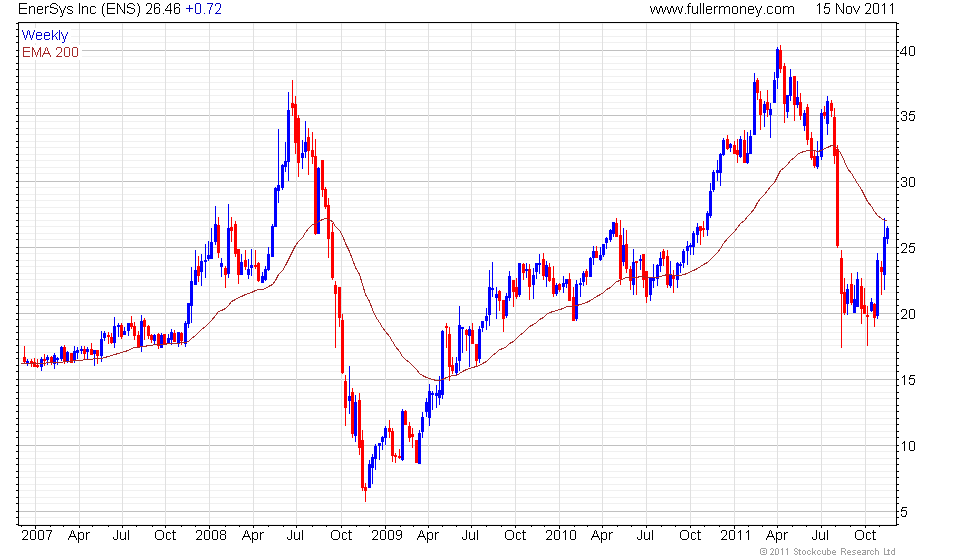The image size is (980, 560).
Task: Click the +0.72 price change
Action: (x=204, y=9)
